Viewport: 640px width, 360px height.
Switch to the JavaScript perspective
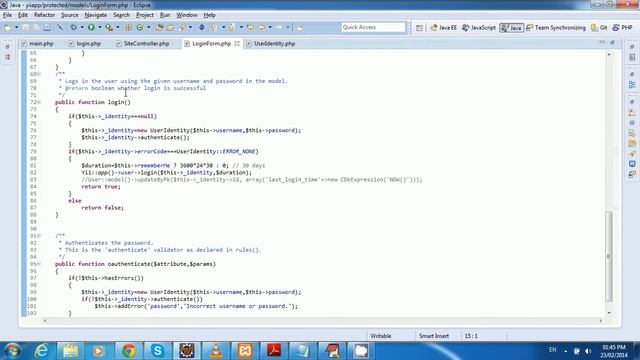(x=479, y=28)
